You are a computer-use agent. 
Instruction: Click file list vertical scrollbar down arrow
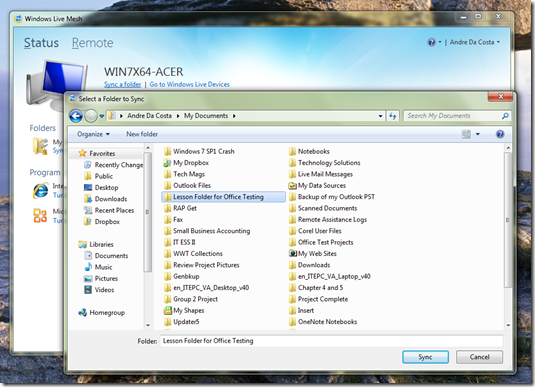pos(508,325)
